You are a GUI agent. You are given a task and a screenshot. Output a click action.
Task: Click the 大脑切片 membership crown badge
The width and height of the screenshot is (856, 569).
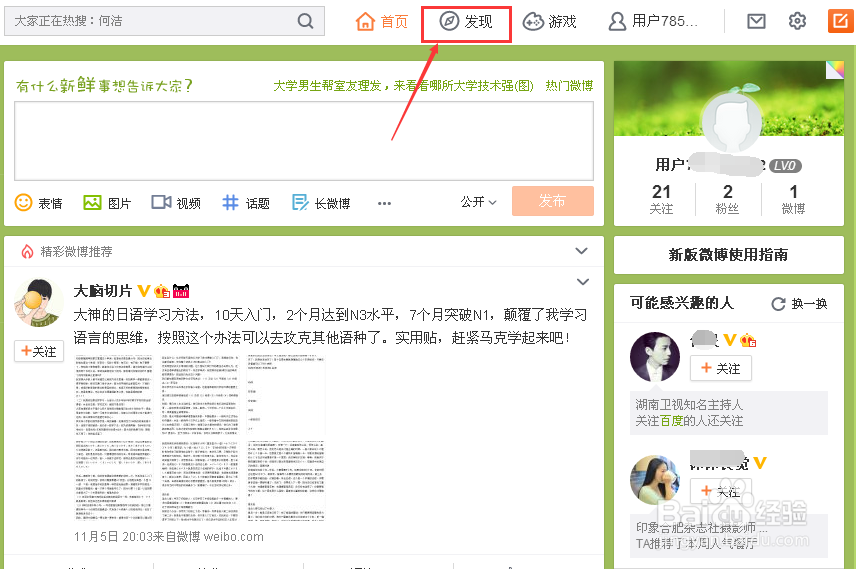point(162,291)
